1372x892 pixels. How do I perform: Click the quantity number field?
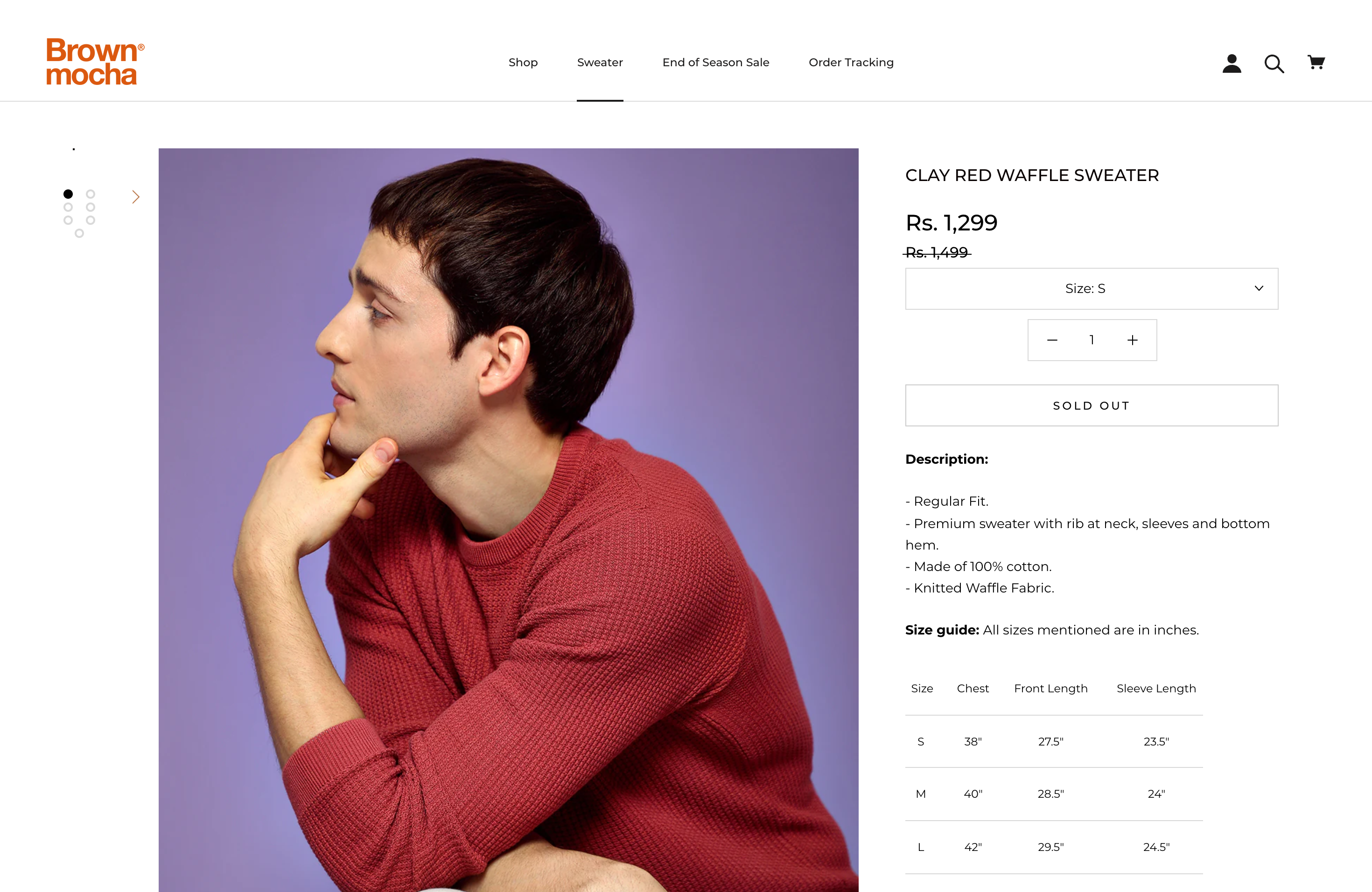pyautogui.click(x=1091, y=340)
